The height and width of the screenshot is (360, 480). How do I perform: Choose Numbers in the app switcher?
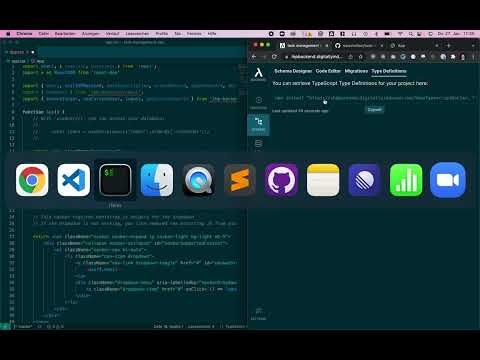click(406, 180)
